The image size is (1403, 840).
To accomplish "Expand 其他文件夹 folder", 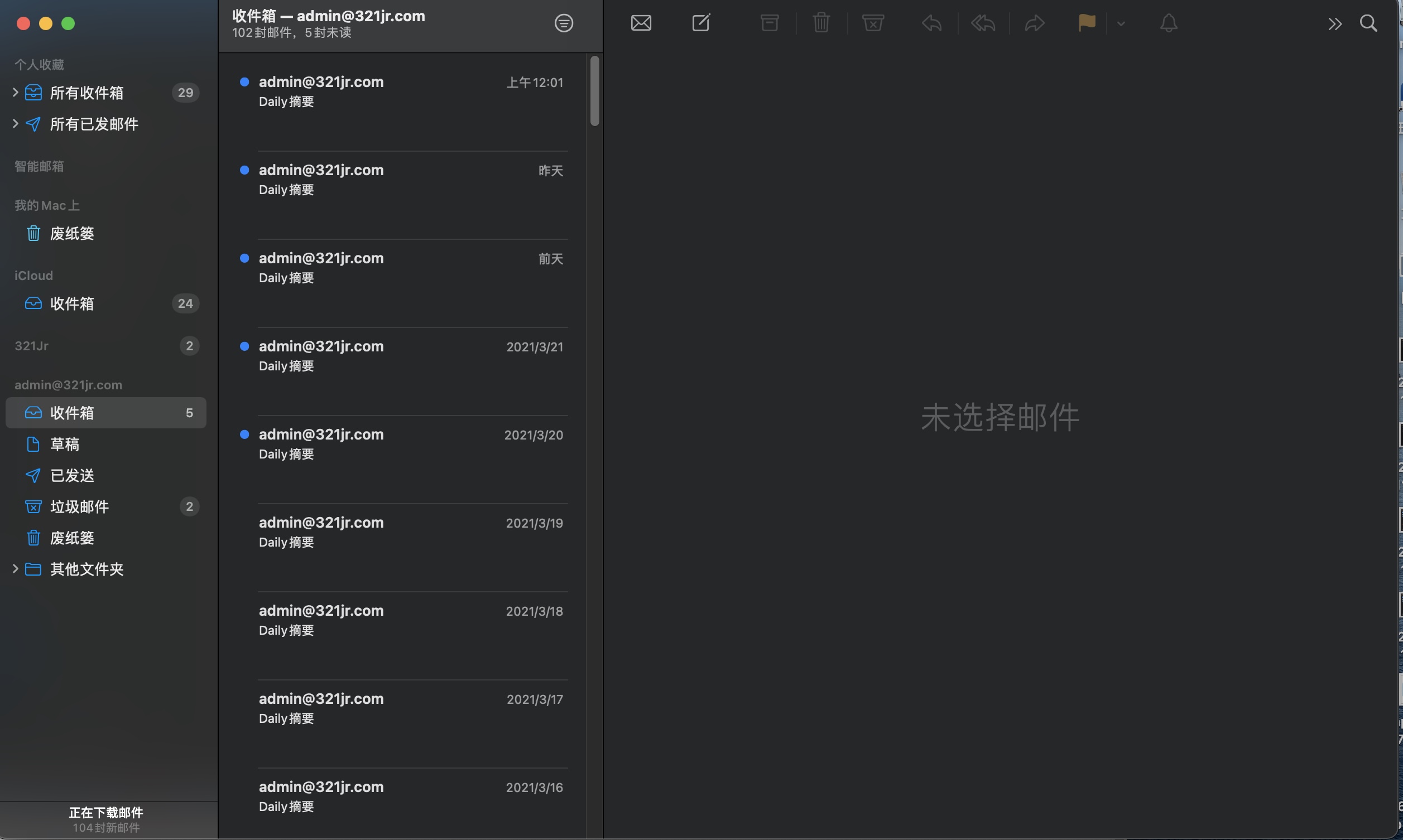I will pos(15,569).
